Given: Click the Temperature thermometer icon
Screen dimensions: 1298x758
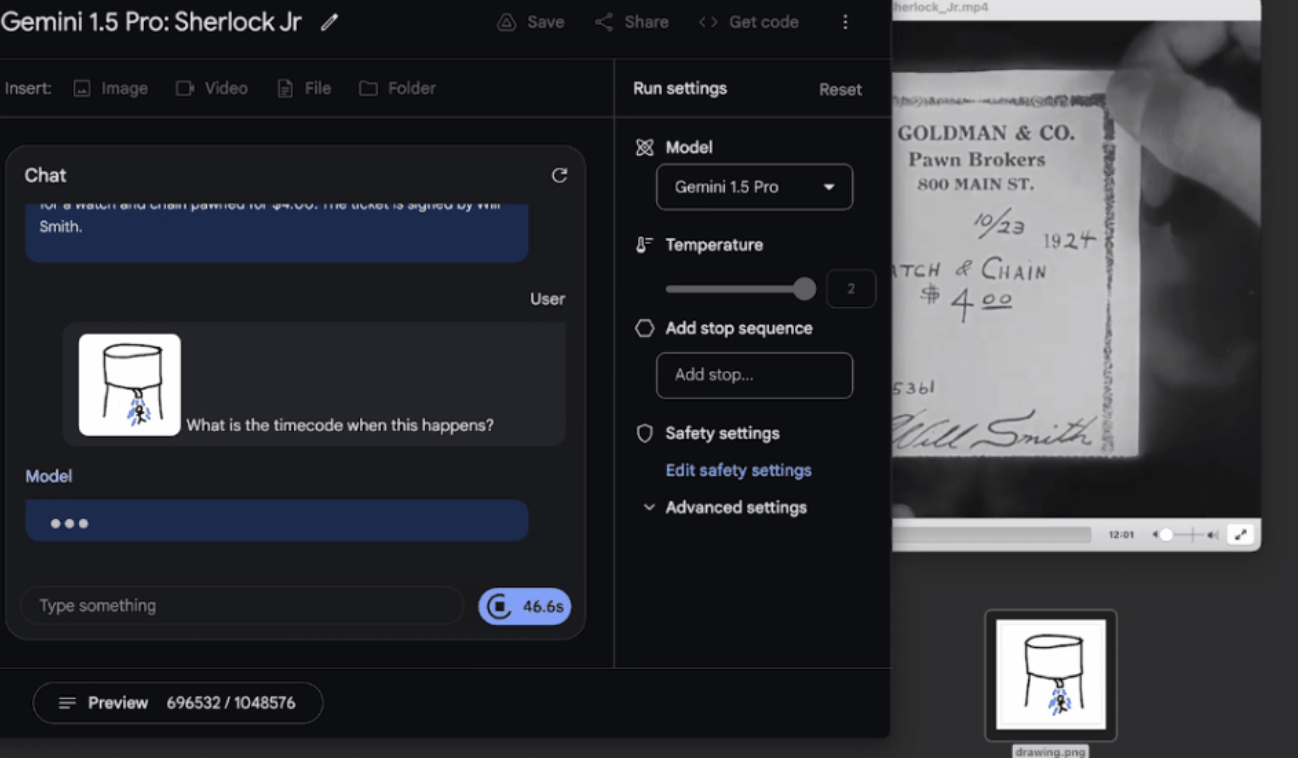Looking at the screenshot, I should (644, 245).
